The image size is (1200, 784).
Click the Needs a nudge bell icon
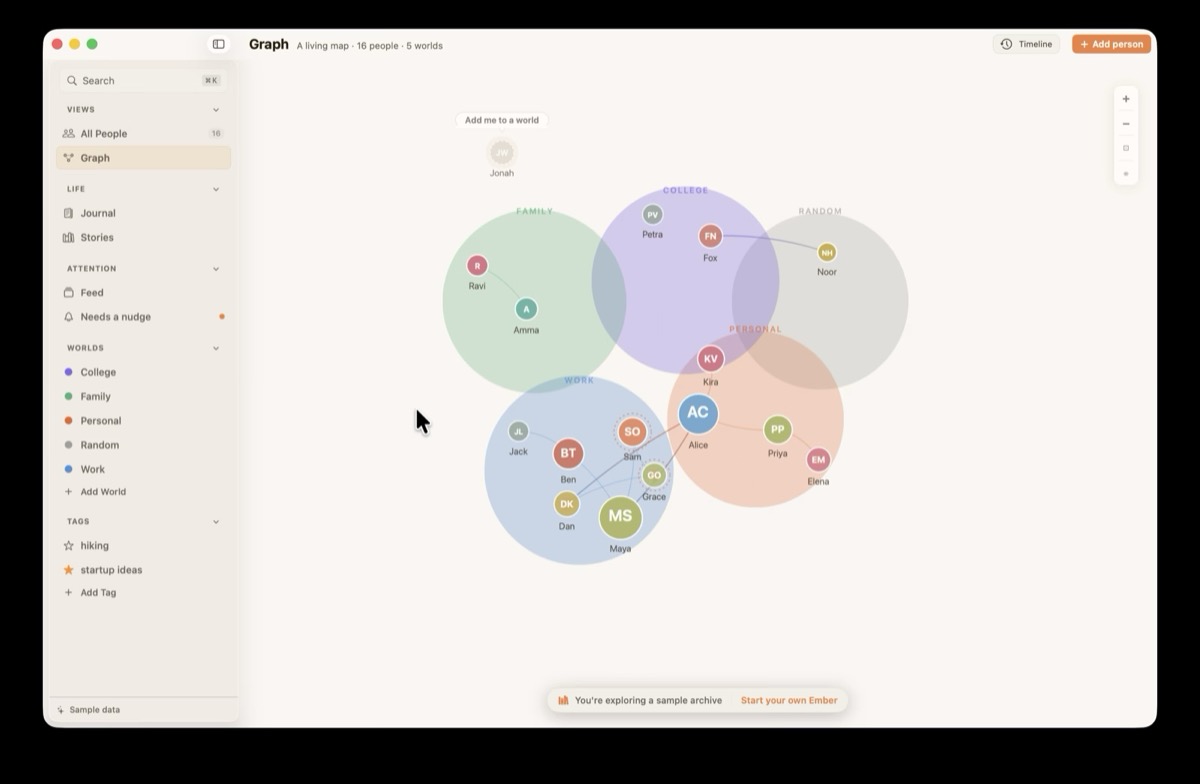[x=68, y=317]
